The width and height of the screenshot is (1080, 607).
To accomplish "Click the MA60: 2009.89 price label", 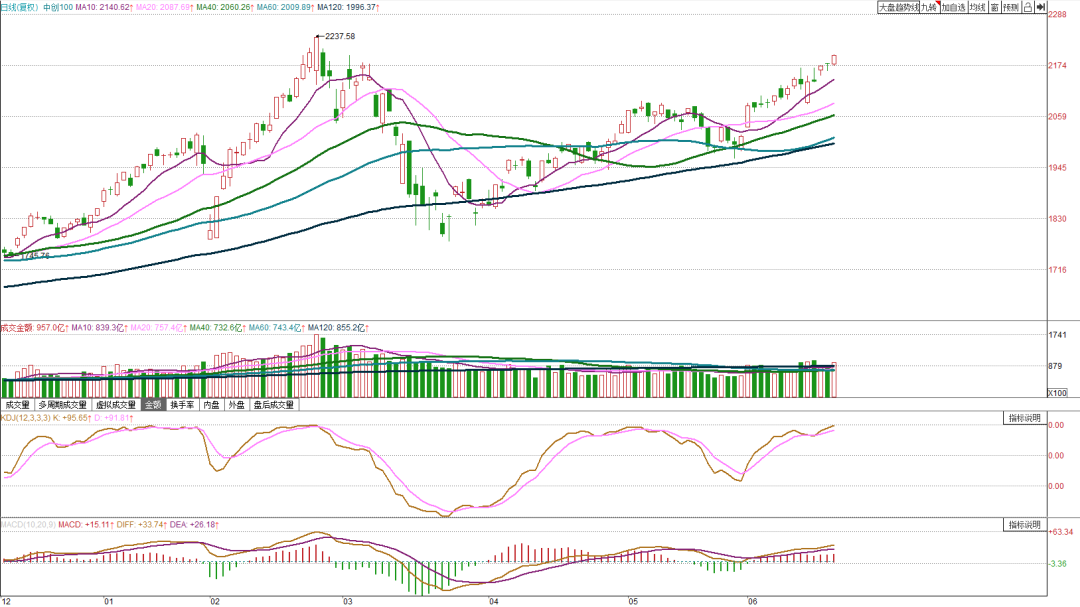I will 285,7.
